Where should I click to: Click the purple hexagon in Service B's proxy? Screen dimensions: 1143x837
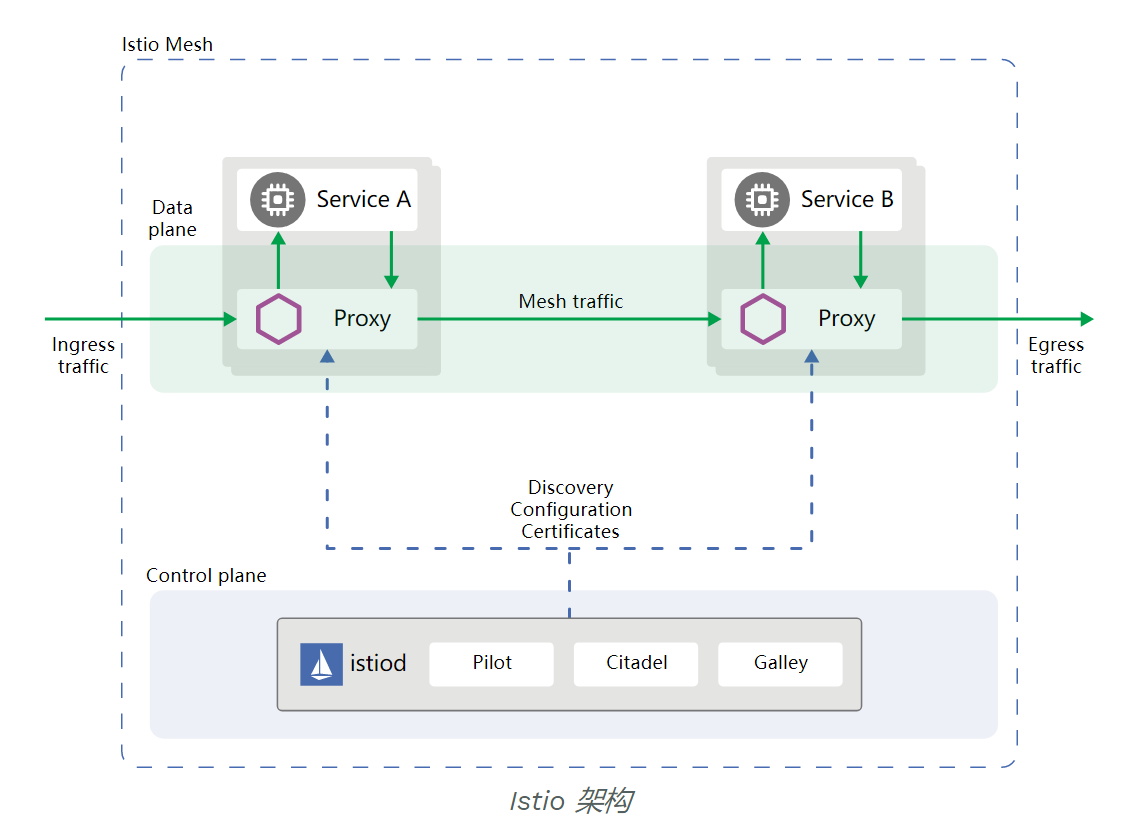(762, 319)
